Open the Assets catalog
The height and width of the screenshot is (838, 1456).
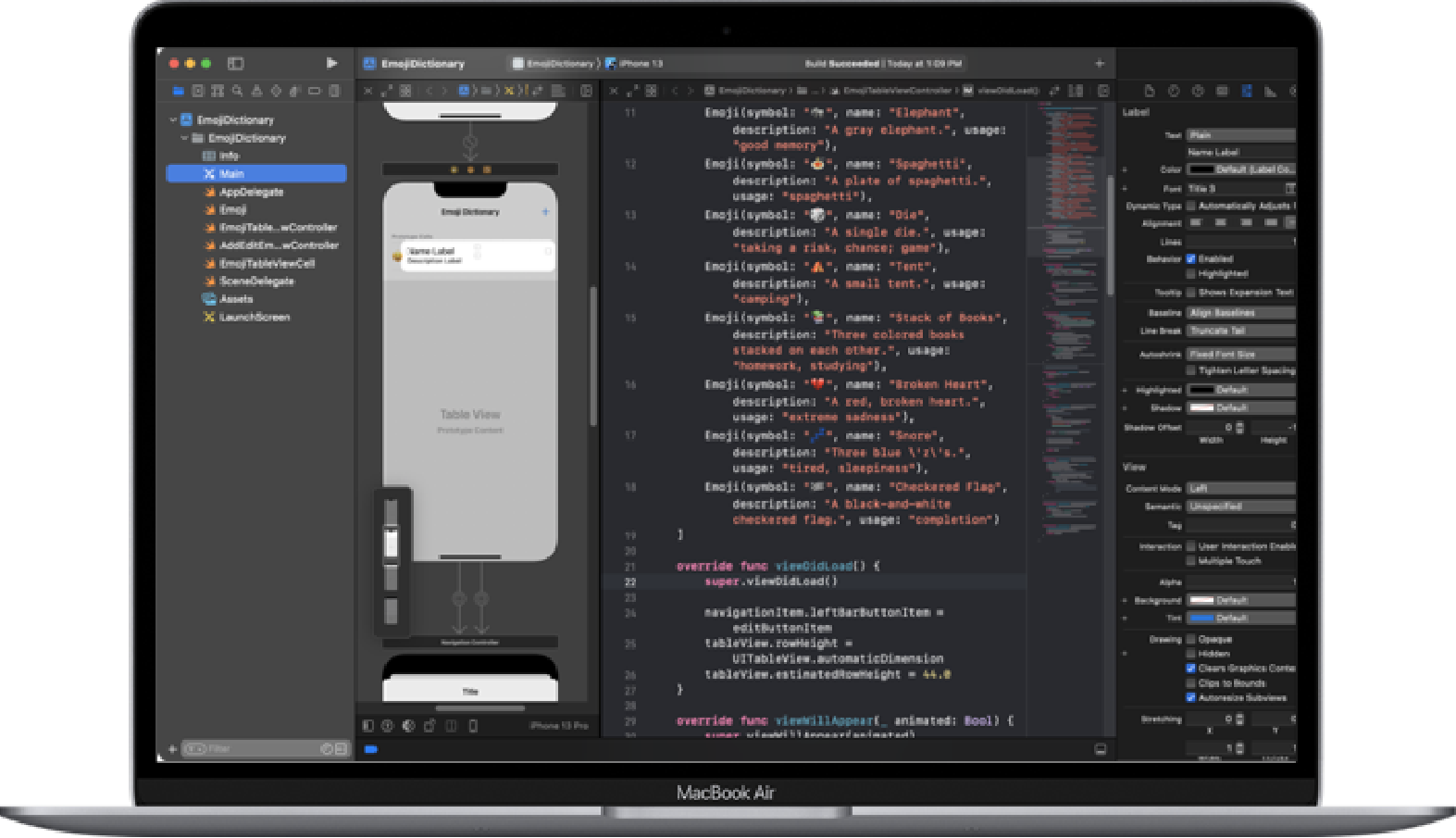[x=236, y=299]
